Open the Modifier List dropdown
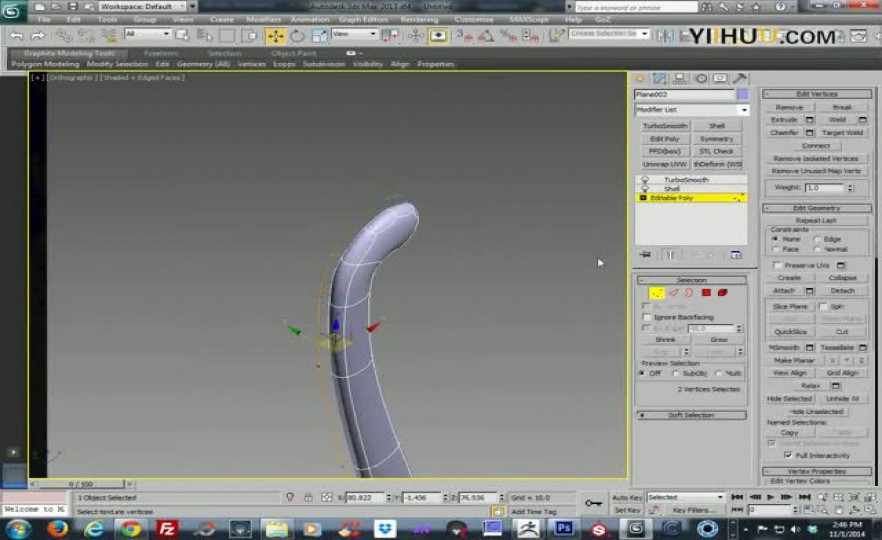The image size is (882, 540). click(692, 110)
